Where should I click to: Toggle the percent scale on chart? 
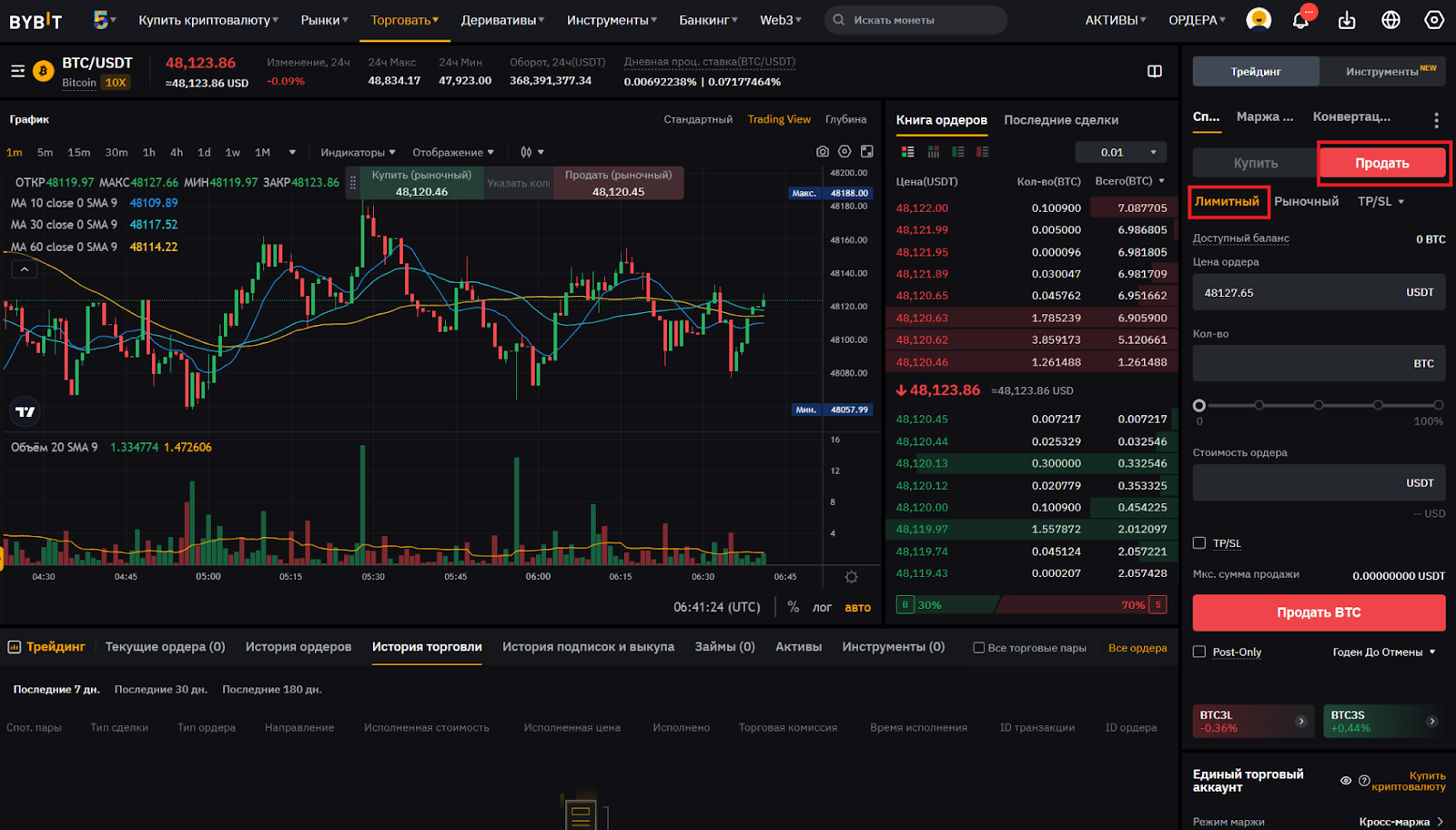[x=794, y=607]
